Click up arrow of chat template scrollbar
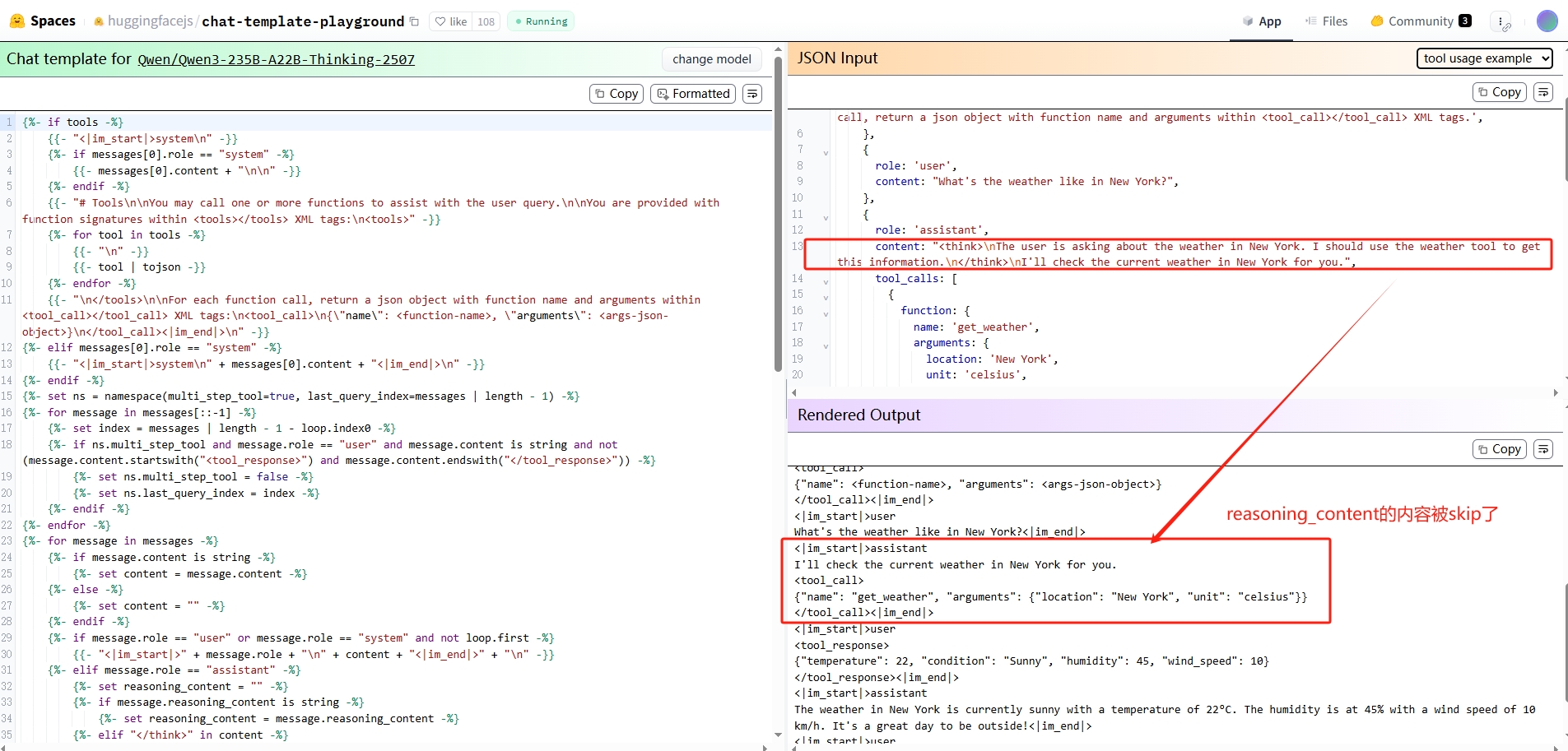Screen dimensions: 1568x751 778,51
